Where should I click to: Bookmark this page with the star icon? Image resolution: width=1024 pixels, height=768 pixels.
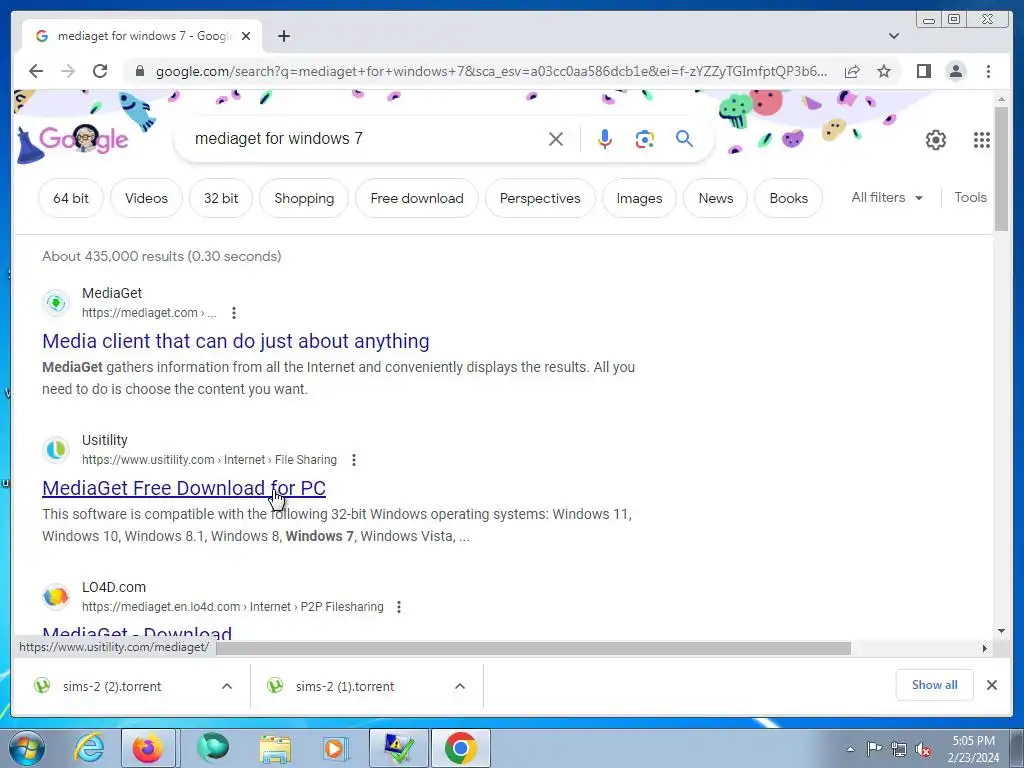click(884, 71)
